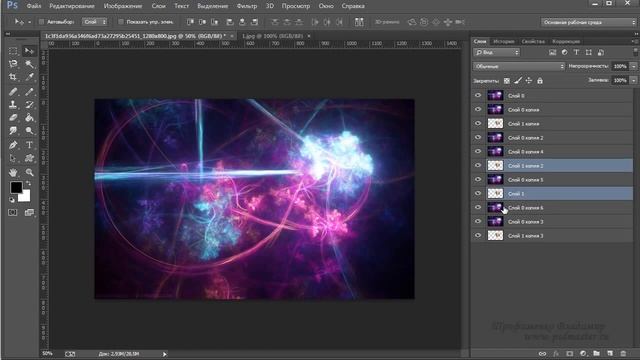Hide layer Слой 0 копия
This screenshot has height=360, width=640.
pyautogui.click(x=478, y=109)
